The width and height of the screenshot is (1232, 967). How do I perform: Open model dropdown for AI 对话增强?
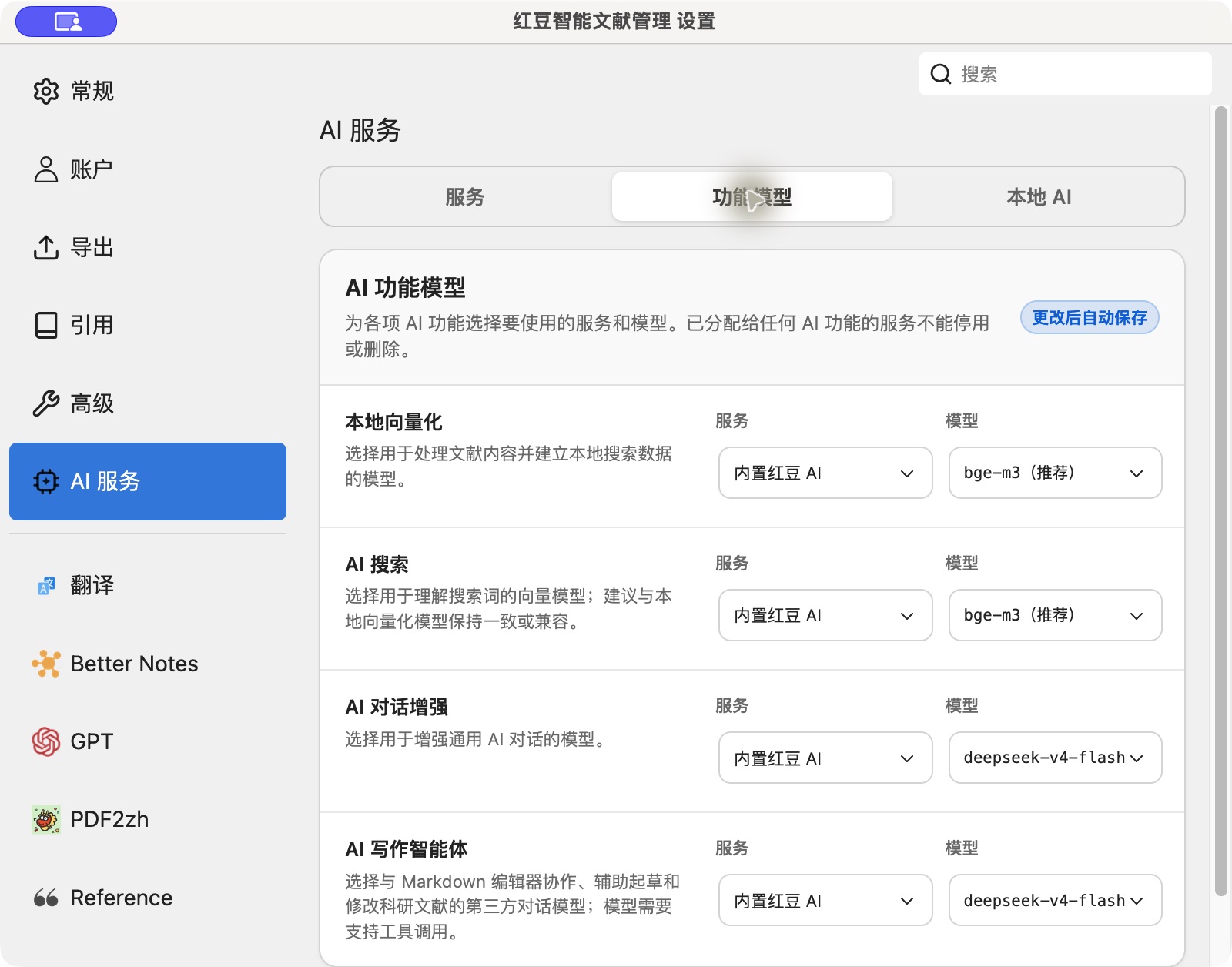(x=1055, y=758)
